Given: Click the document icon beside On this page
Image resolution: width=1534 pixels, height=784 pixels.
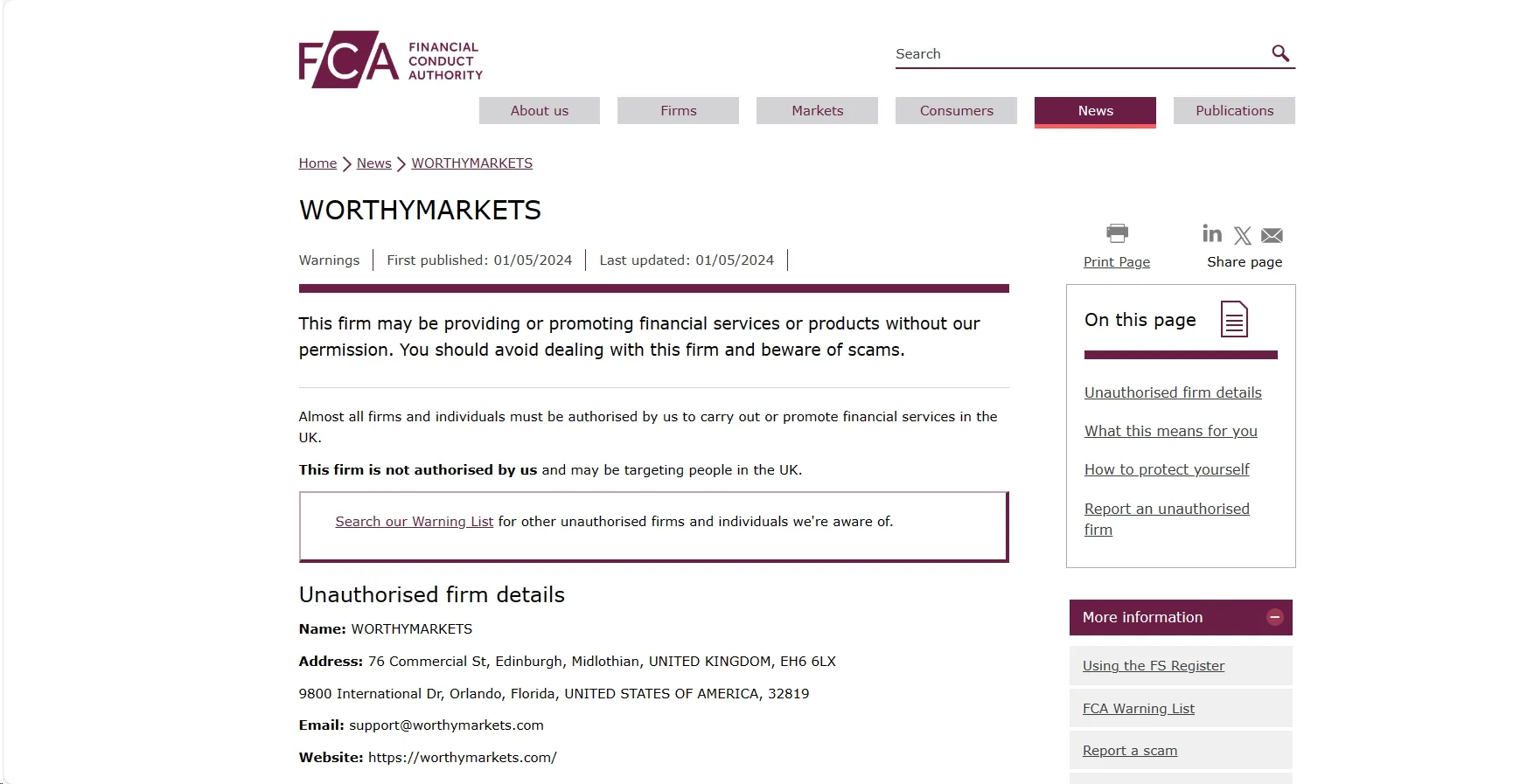Looking at the screenshot, I should (x=1234, y=320).
